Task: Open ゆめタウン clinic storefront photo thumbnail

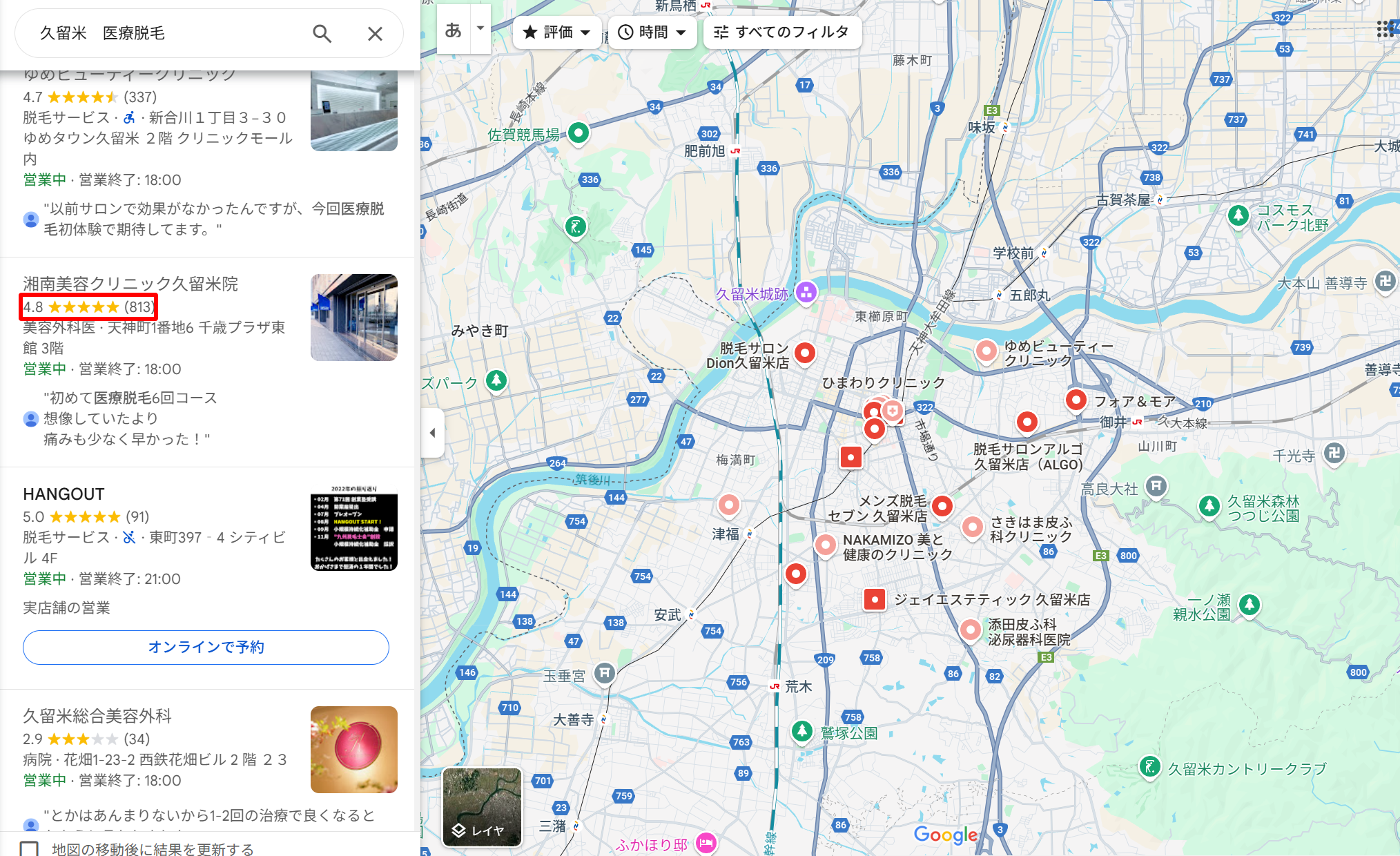Action: (354, 111)
